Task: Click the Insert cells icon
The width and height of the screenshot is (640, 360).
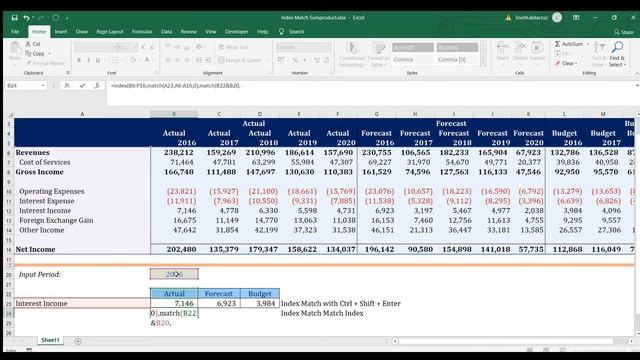Action: click(x=502, y=47)
